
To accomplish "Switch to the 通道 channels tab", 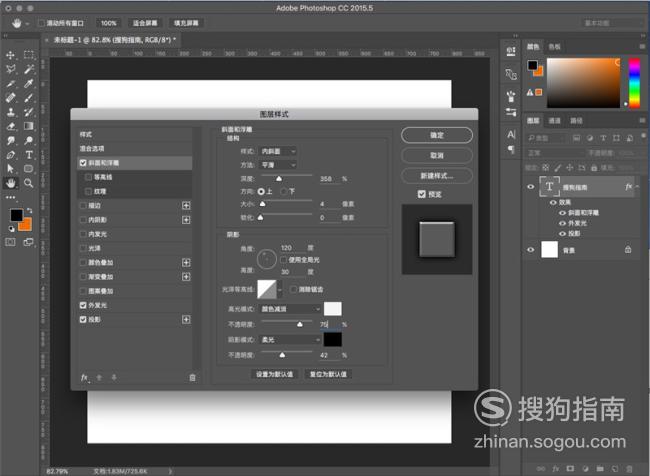I will point(555,121).
